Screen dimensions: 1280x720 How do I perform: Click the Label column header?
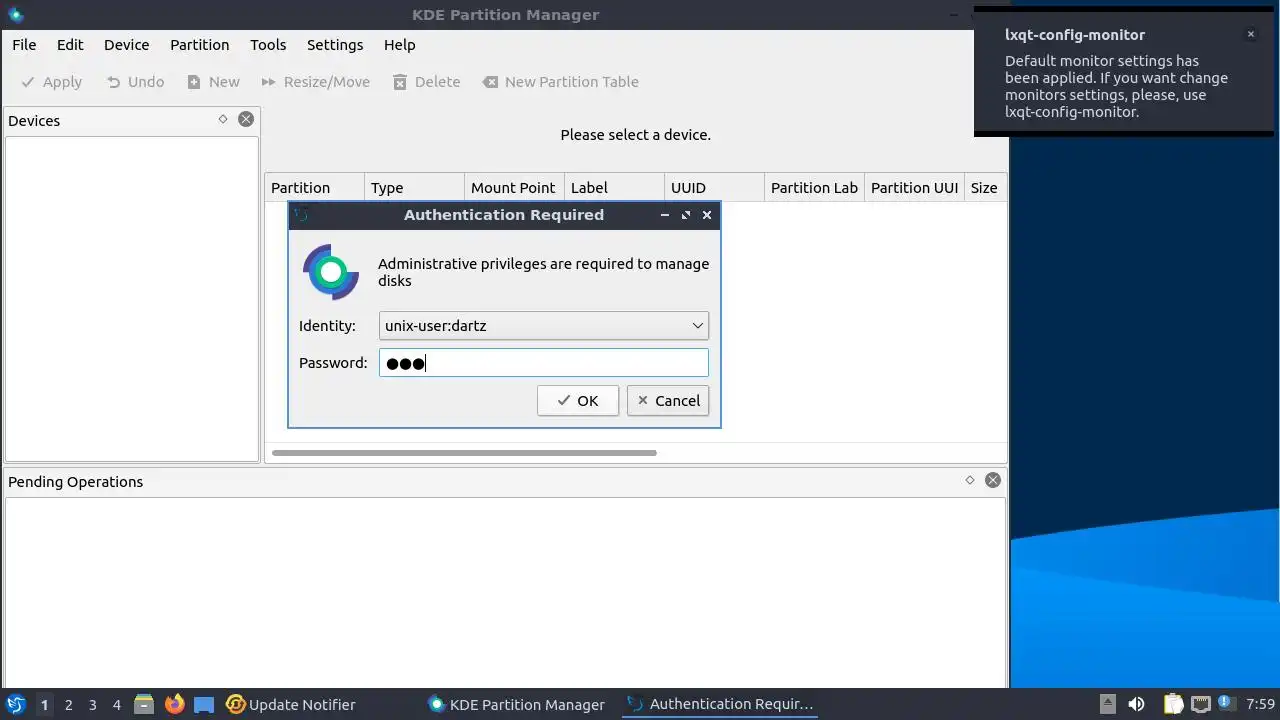(615, 188)
